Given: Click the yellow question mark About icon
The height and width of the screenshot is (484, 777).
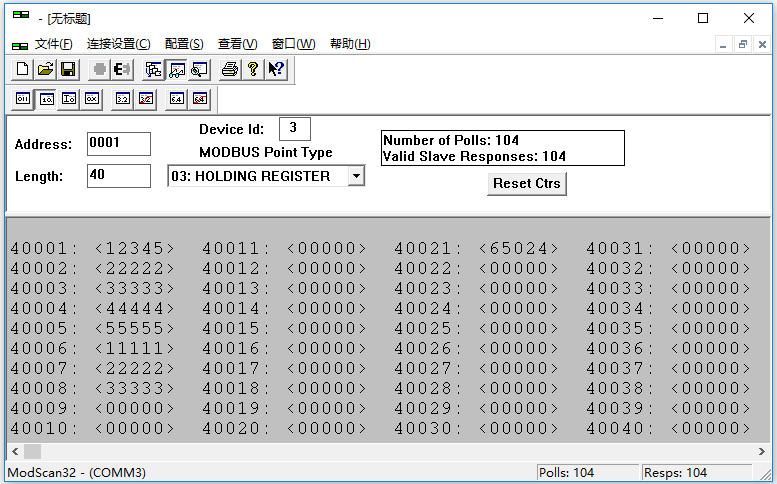Looking at the screenshot, I should click(x=253, y=69).
